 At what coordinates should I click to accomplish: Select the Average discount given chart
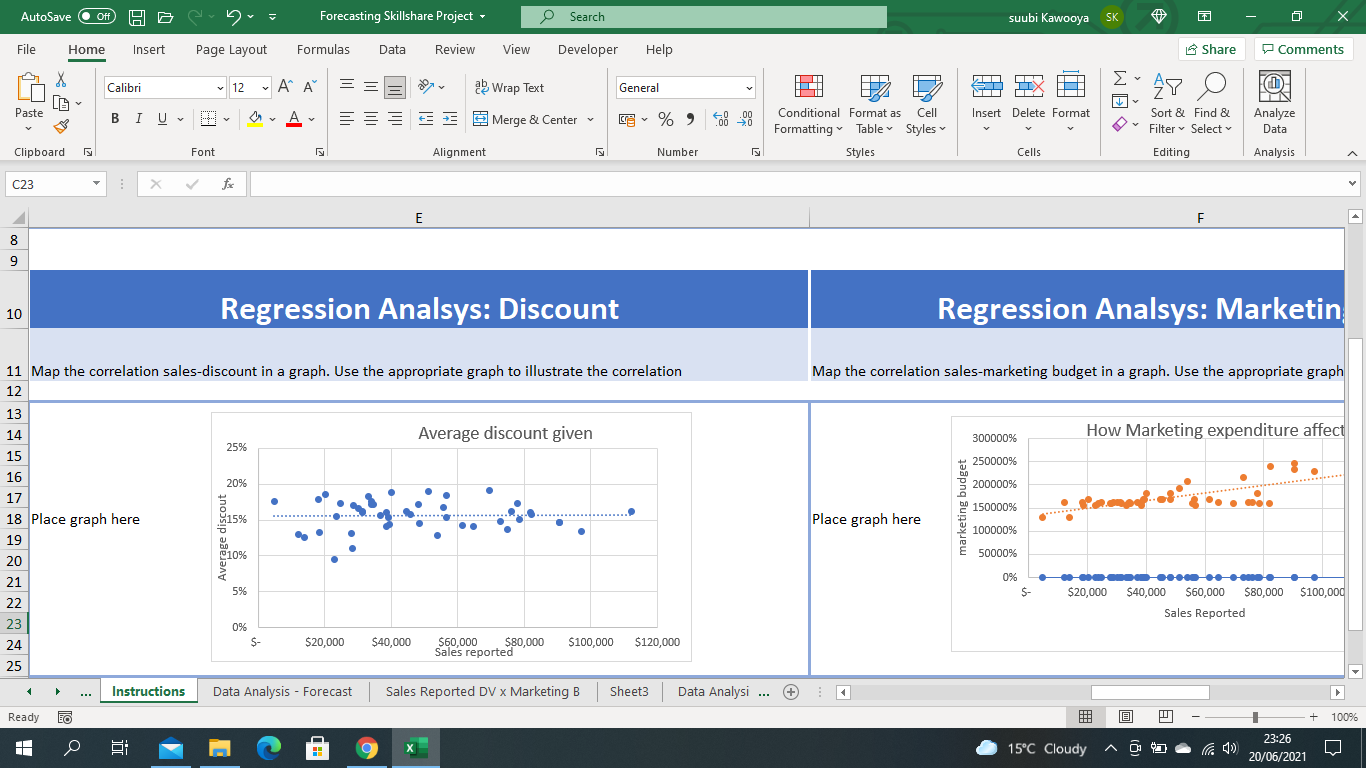click(x=451, y=537)
